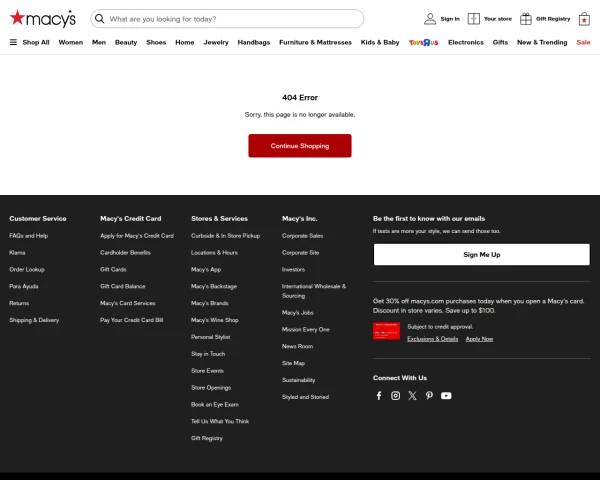Click the Toys R Us logo

[423, 42]
